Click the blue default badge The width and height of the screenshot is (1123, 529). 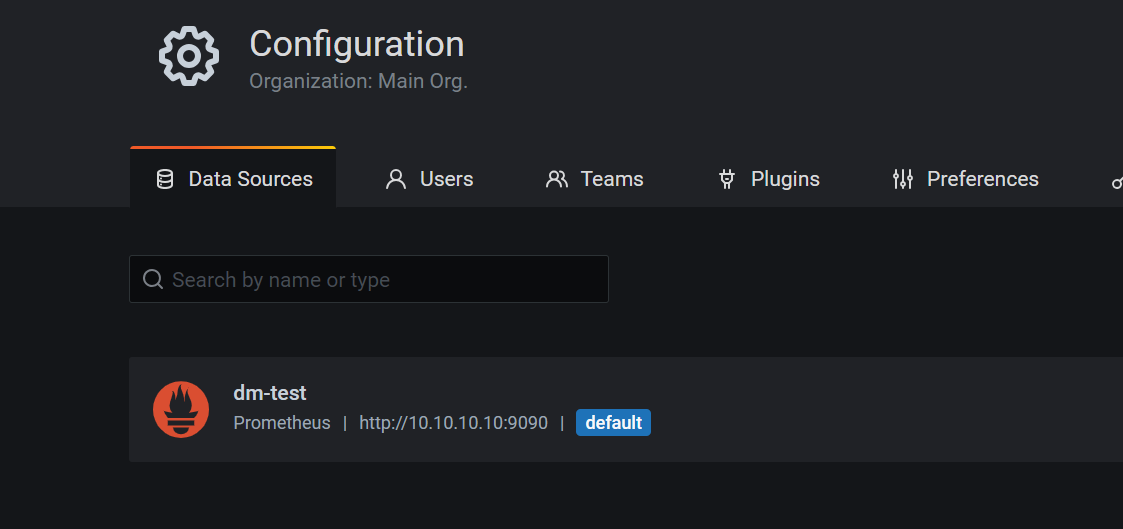click(613, 422)
